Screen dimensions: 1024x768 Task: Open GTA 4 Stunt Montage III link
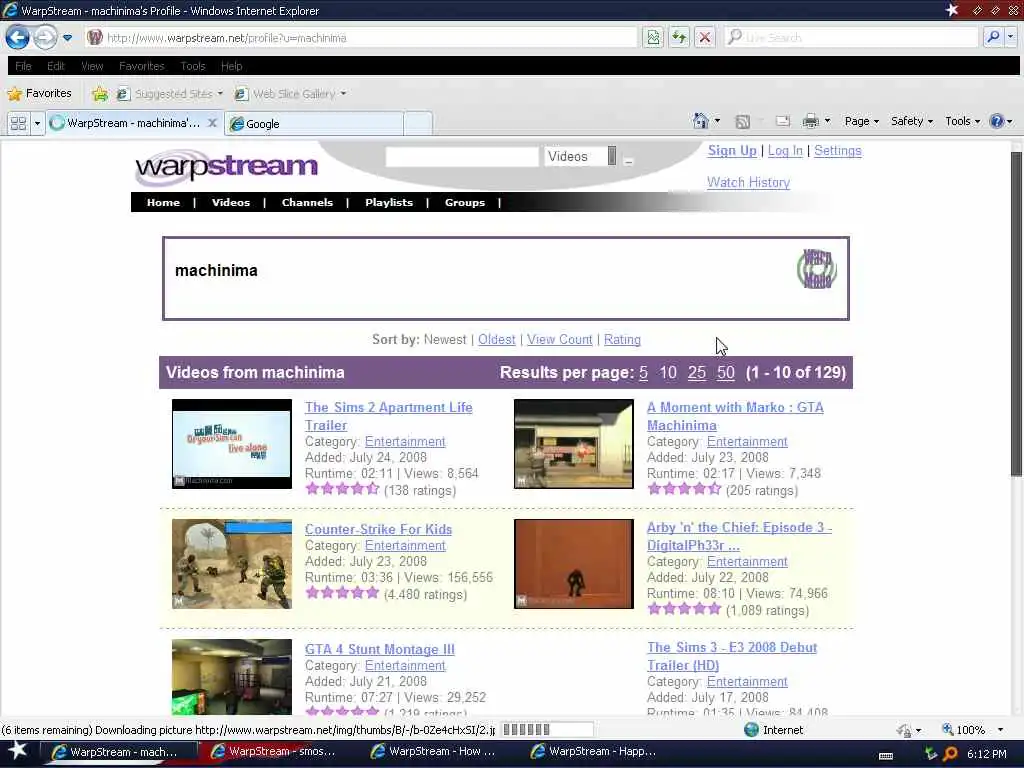click(379, 649)
